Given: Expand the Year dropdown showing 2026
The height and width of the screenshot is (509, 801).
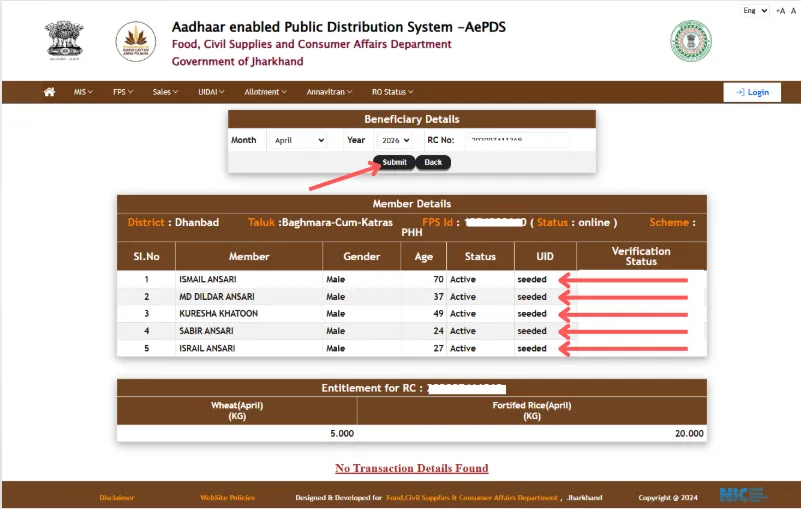Looking at the screenshot, I should click(x=393, y=141).
